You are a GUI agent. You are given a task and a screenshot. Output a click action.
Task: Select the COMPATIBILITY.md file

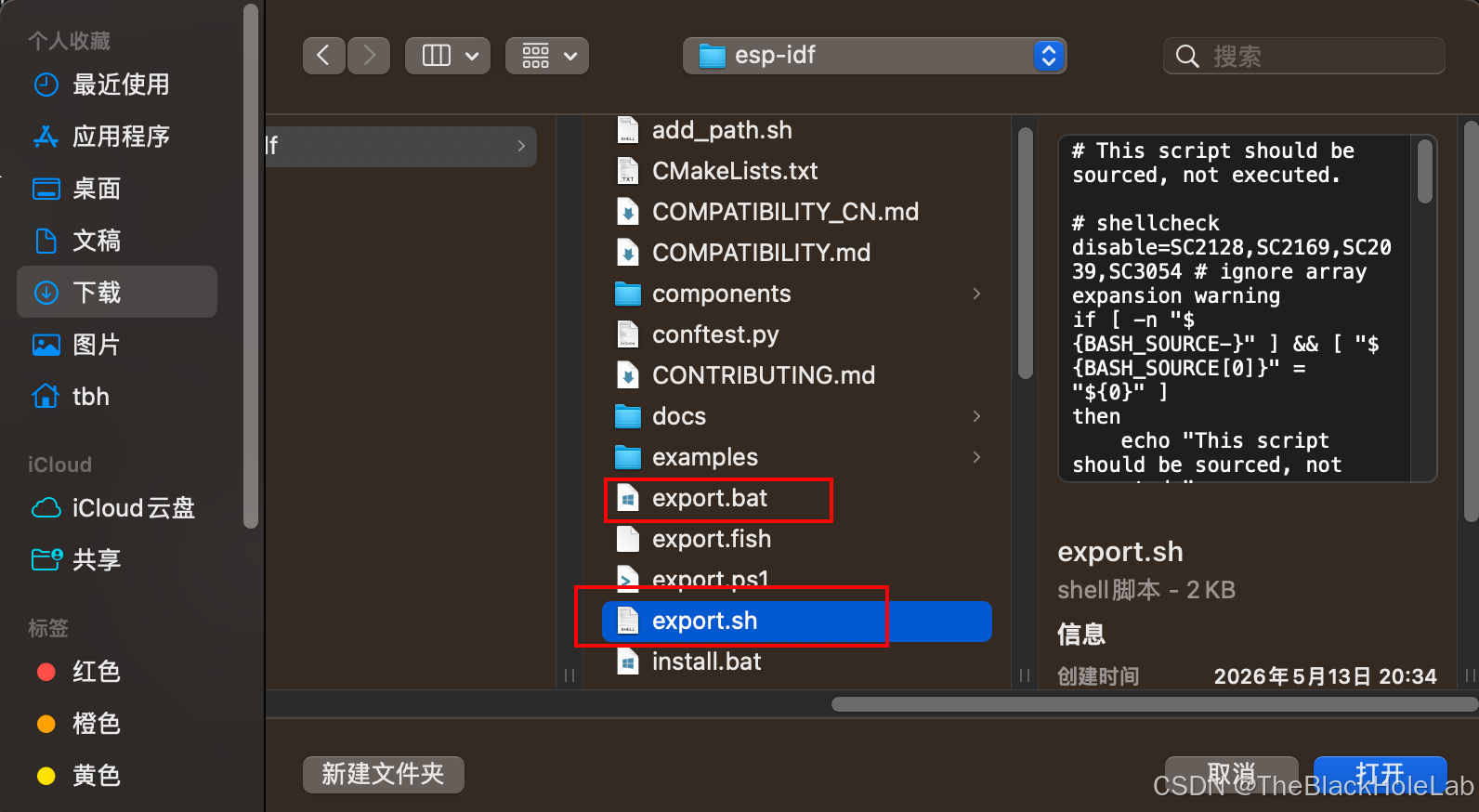(x=797, y=253)
